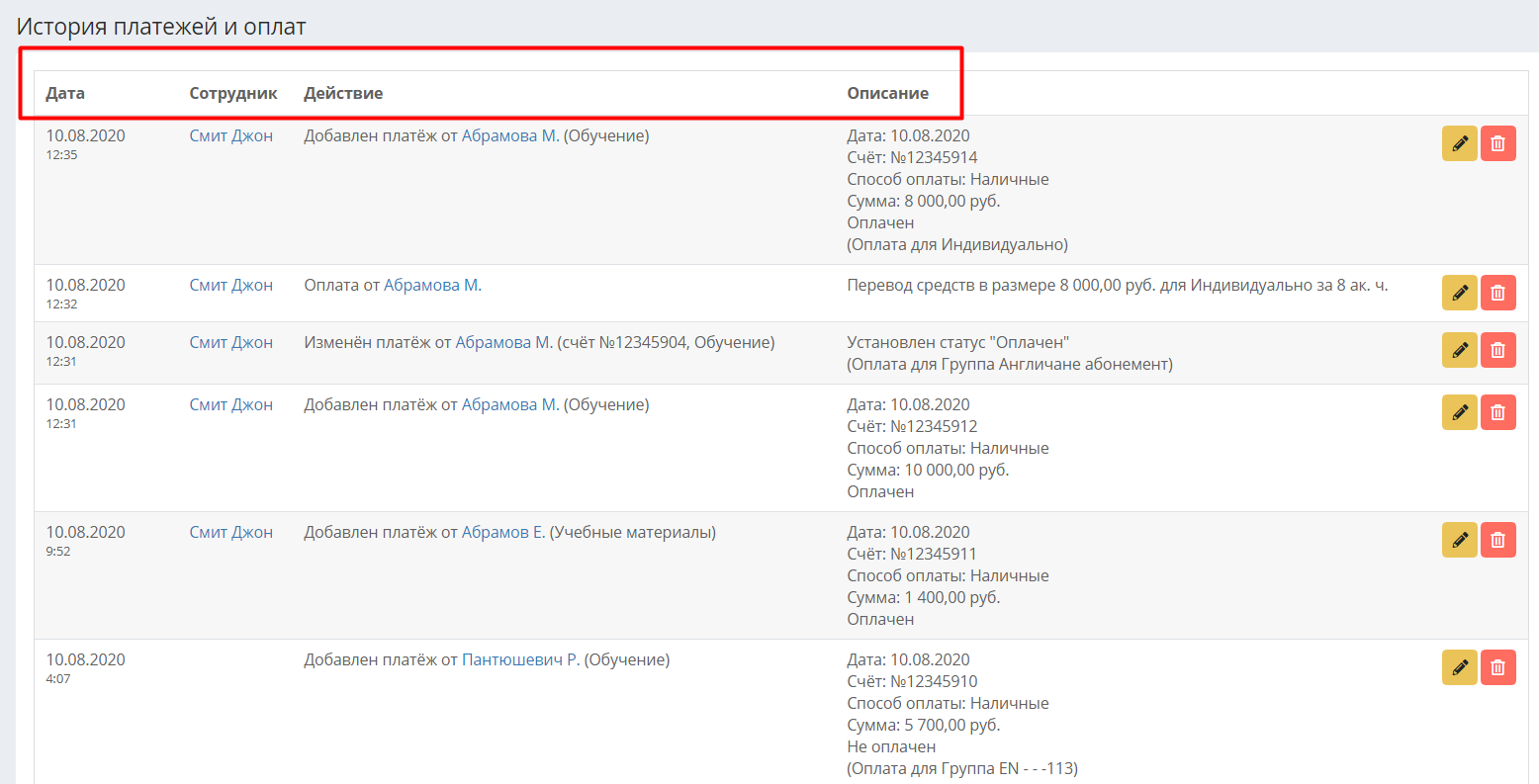This screenshot has width=1539, height=784.
Task: Click the Сотрудник column header
Action: (x=233, y=94)
